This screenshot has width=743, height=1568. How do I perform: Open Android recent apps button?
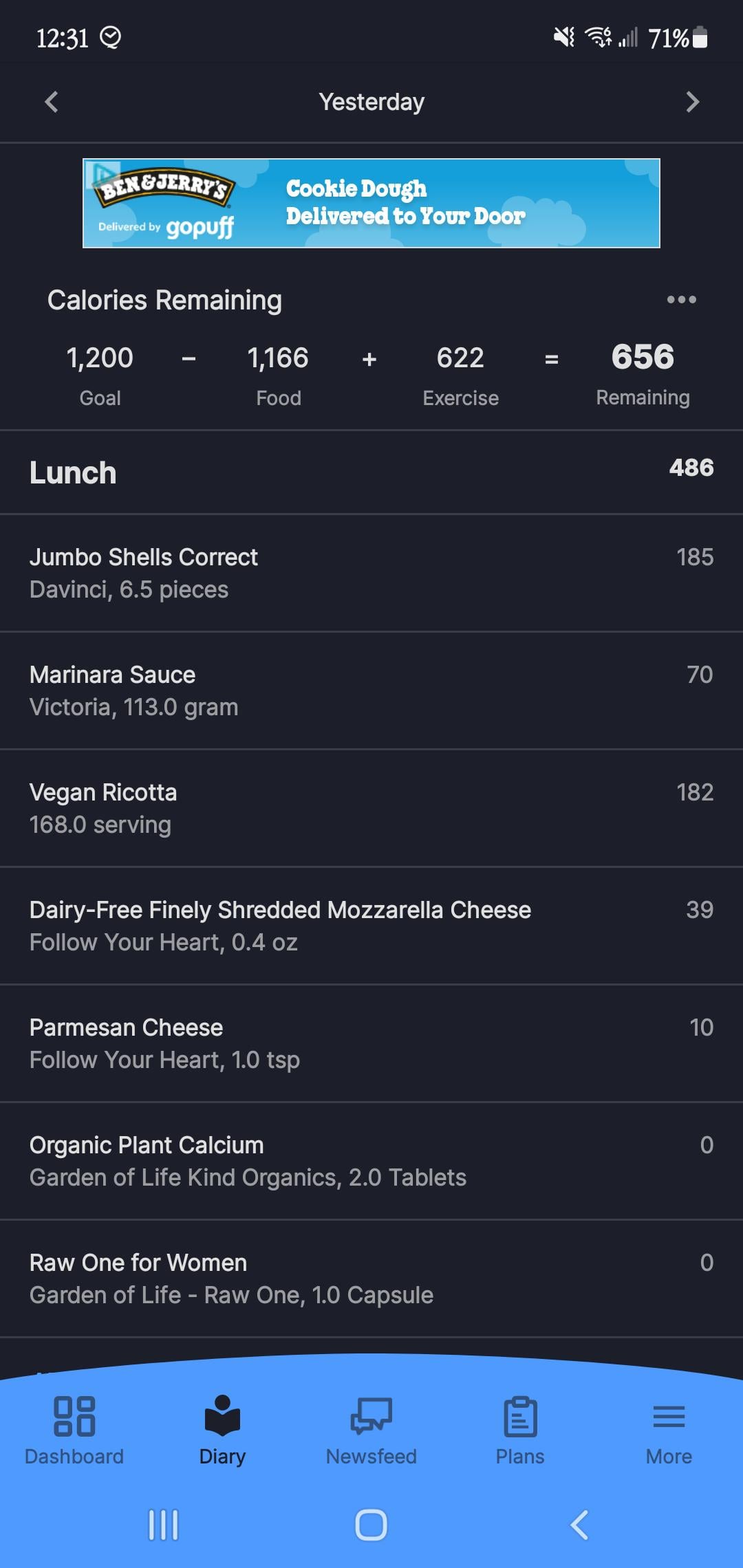[164, 1525]
